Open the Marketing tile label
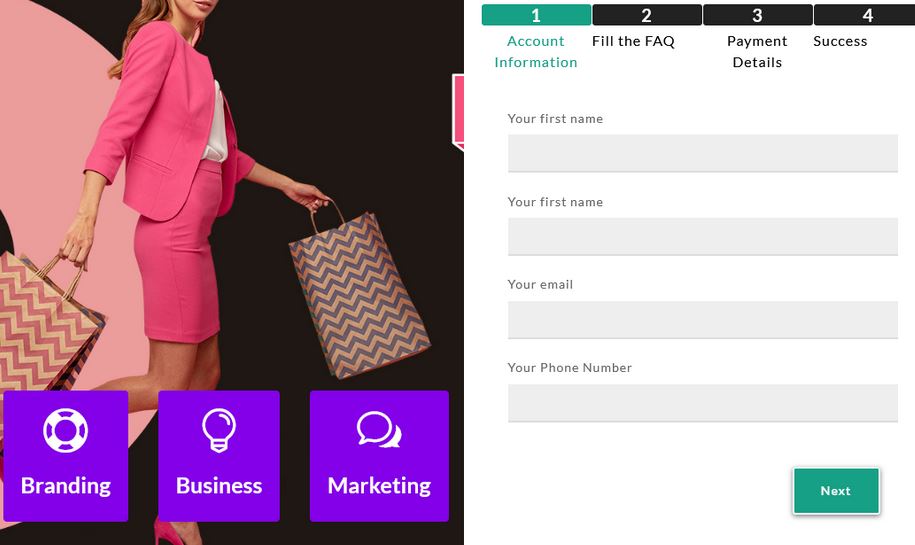 click(x=379, y=485)
